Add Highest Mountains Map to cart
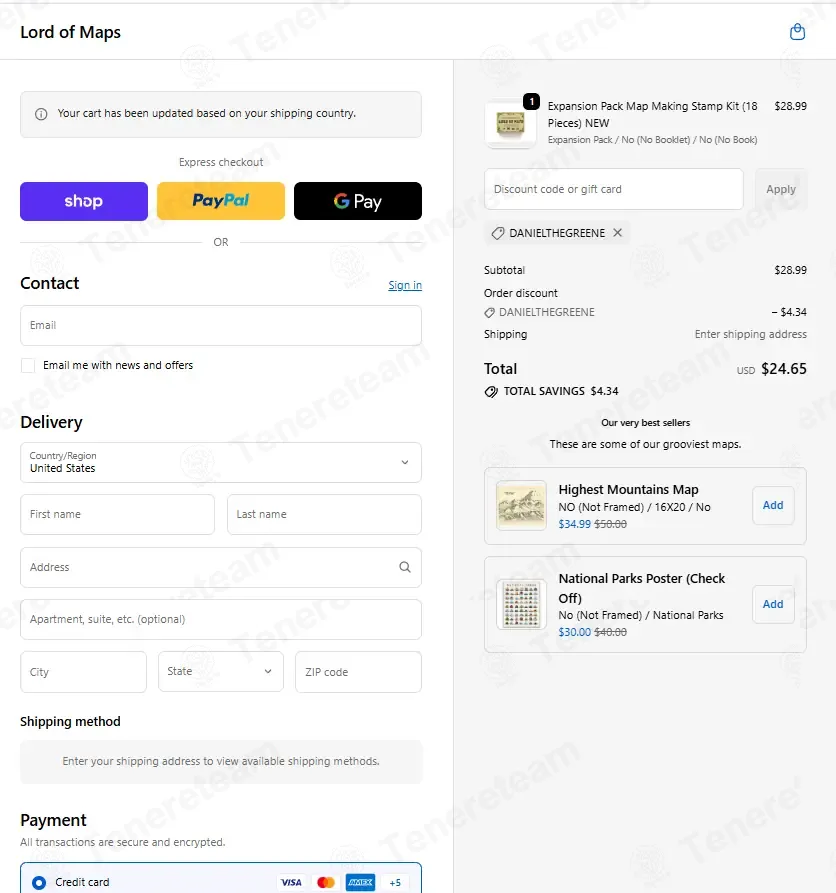The width and height of the screenshot is (836, 893). point(773,505)
